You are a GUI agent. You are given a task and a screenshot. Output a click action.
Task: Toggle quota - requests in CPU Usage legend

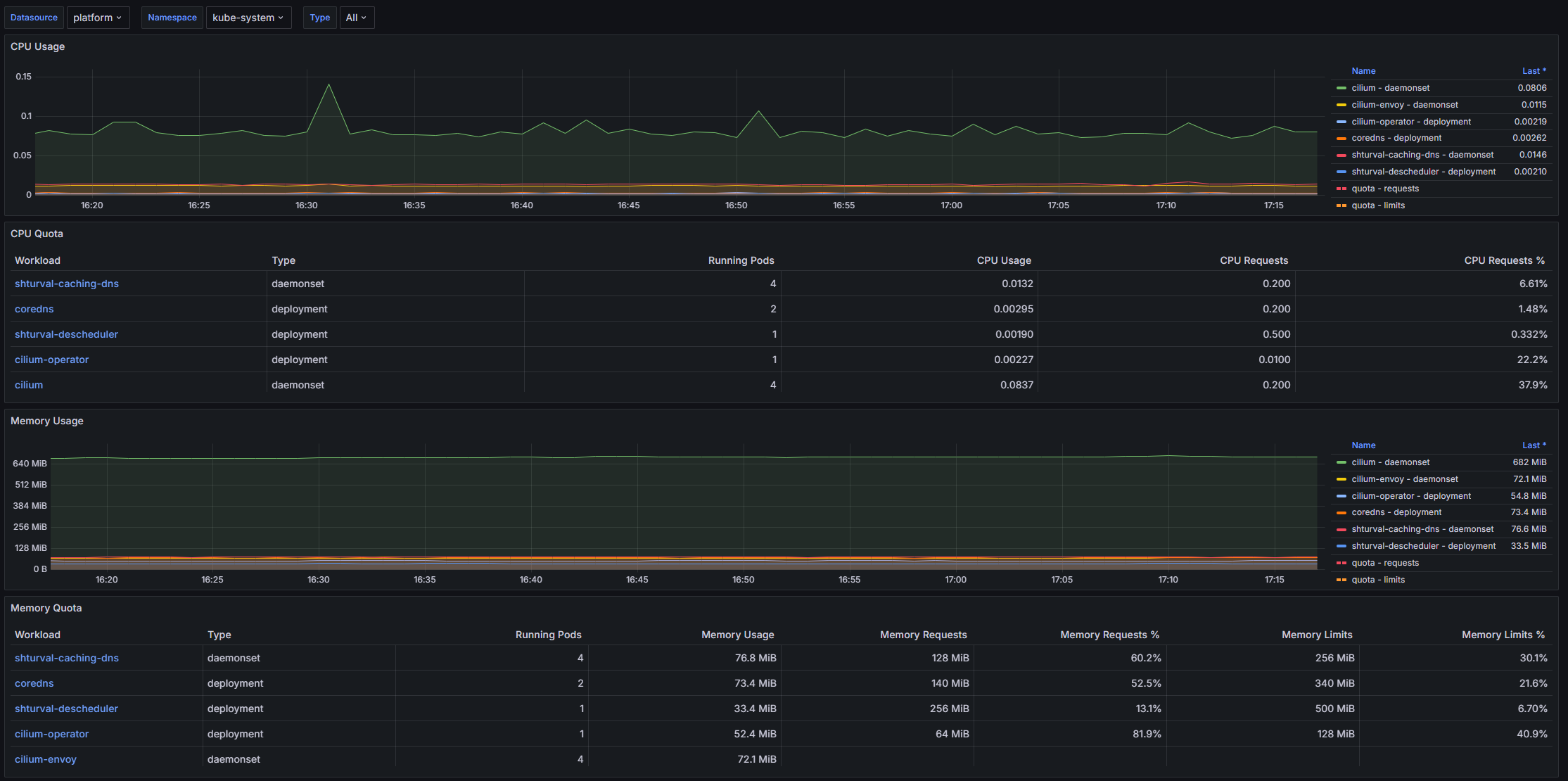(1385, 189)
